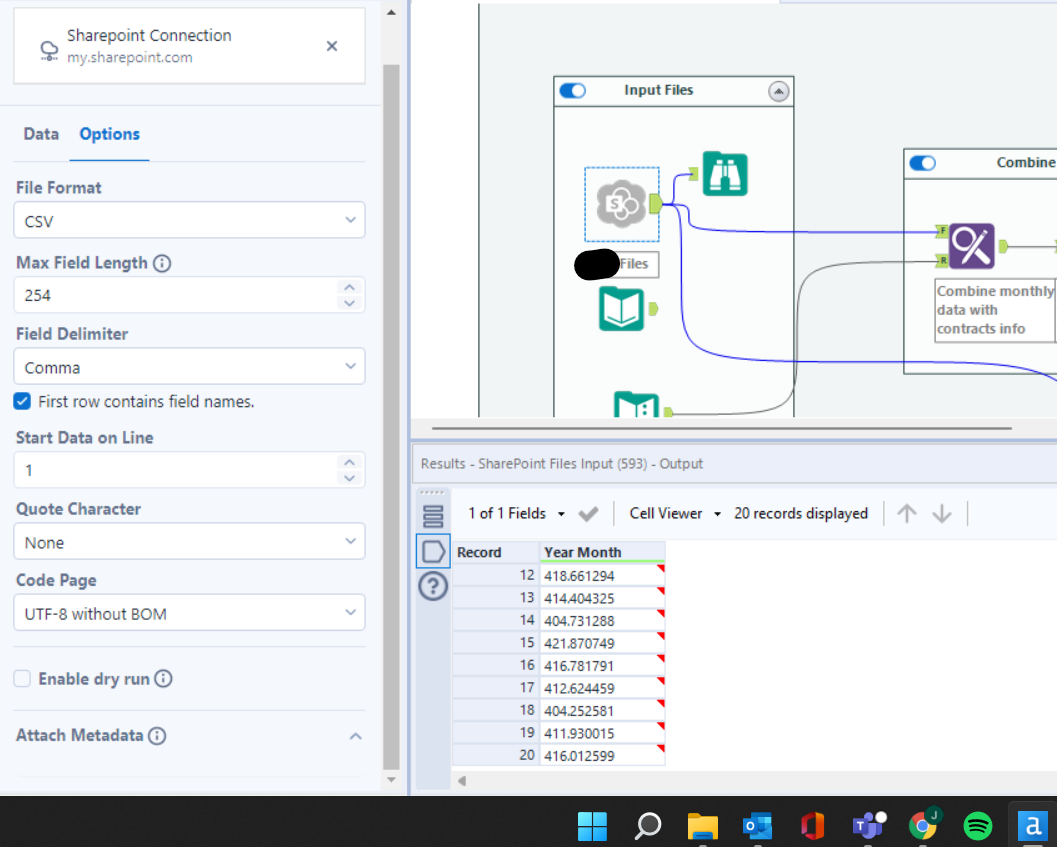Select the Options tab
The width and height of the screenshot is (1057, 847).
(109, 134)
